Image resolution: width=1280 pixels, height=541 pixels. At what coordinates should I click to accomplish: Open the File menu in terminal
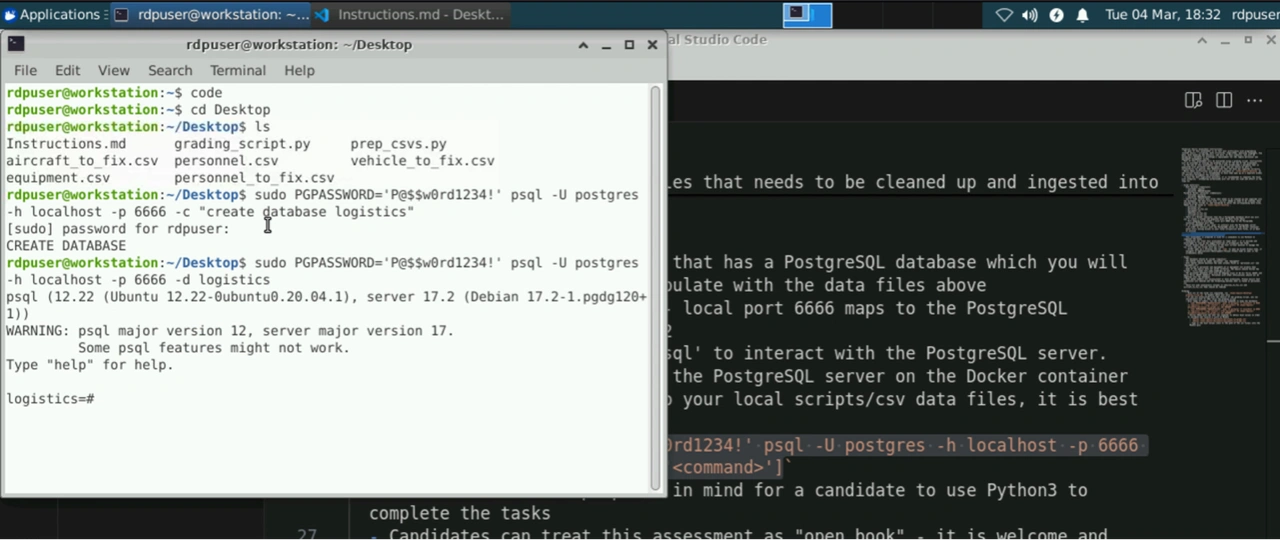tap(25, 70)
